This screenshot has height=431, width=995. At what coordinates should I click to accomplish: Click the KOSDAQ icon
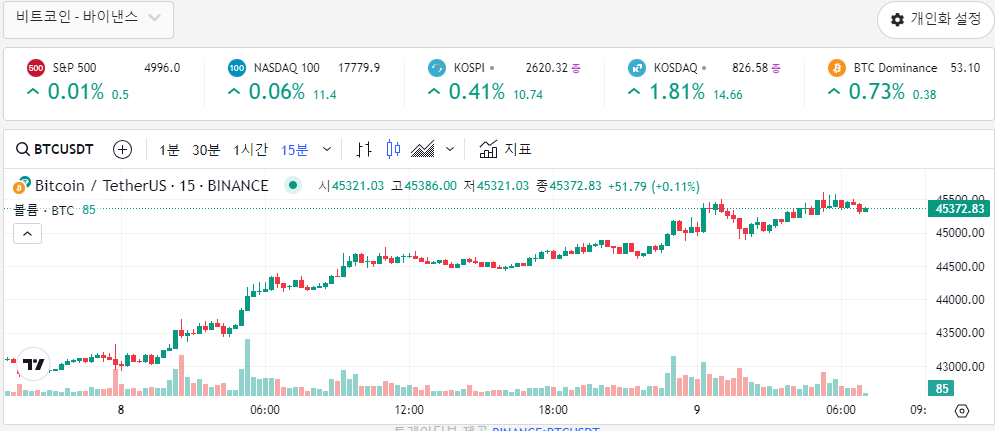636,68
